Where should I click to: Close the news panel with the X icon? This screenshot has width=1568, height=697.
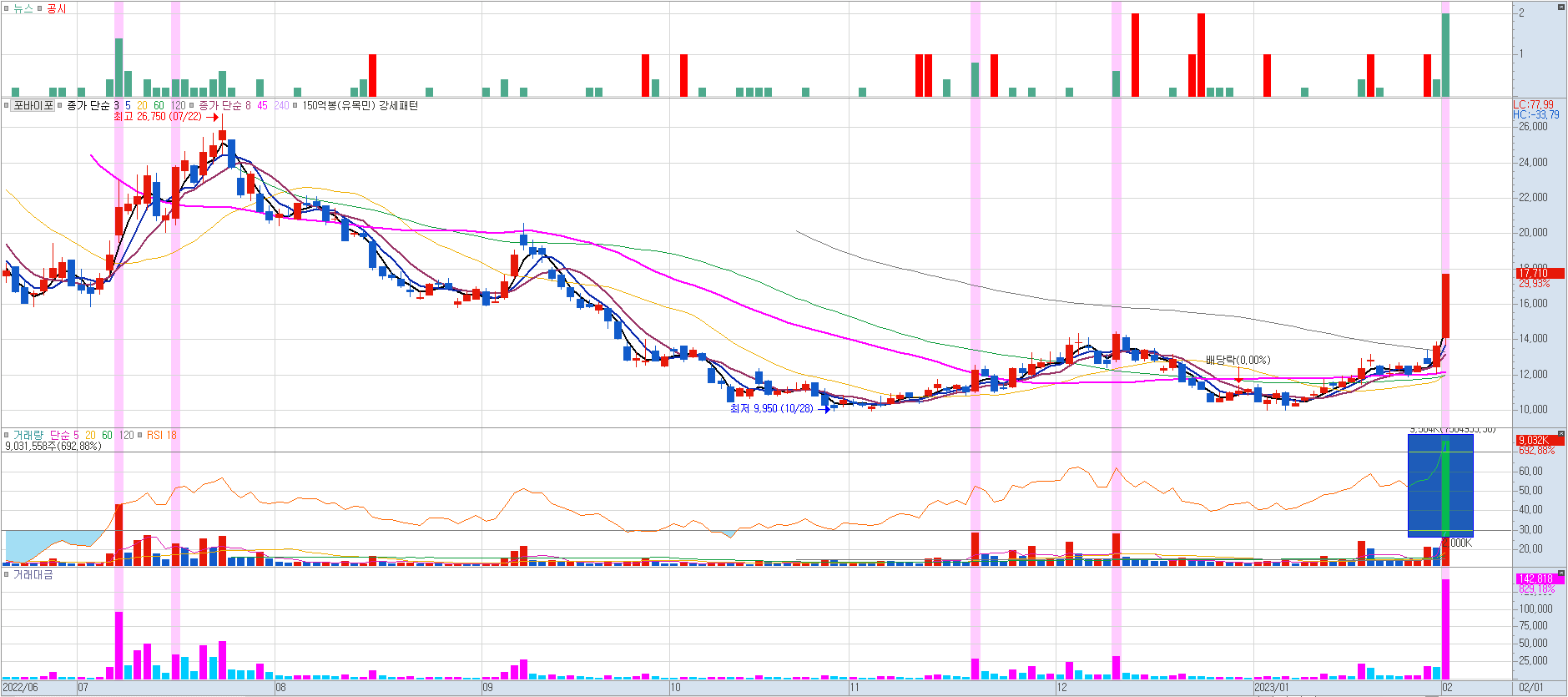point(1561,7)
